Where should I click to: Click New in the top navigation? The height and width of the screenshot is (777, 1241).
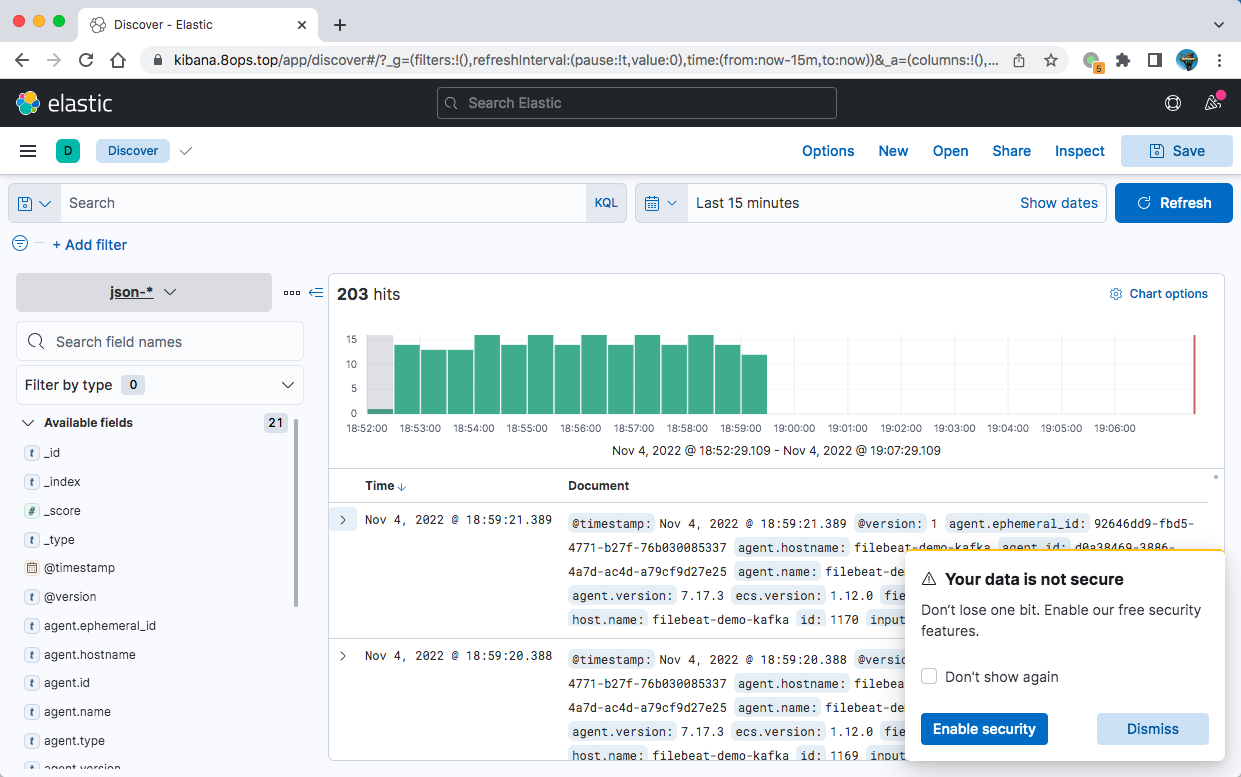coord(893,151)
